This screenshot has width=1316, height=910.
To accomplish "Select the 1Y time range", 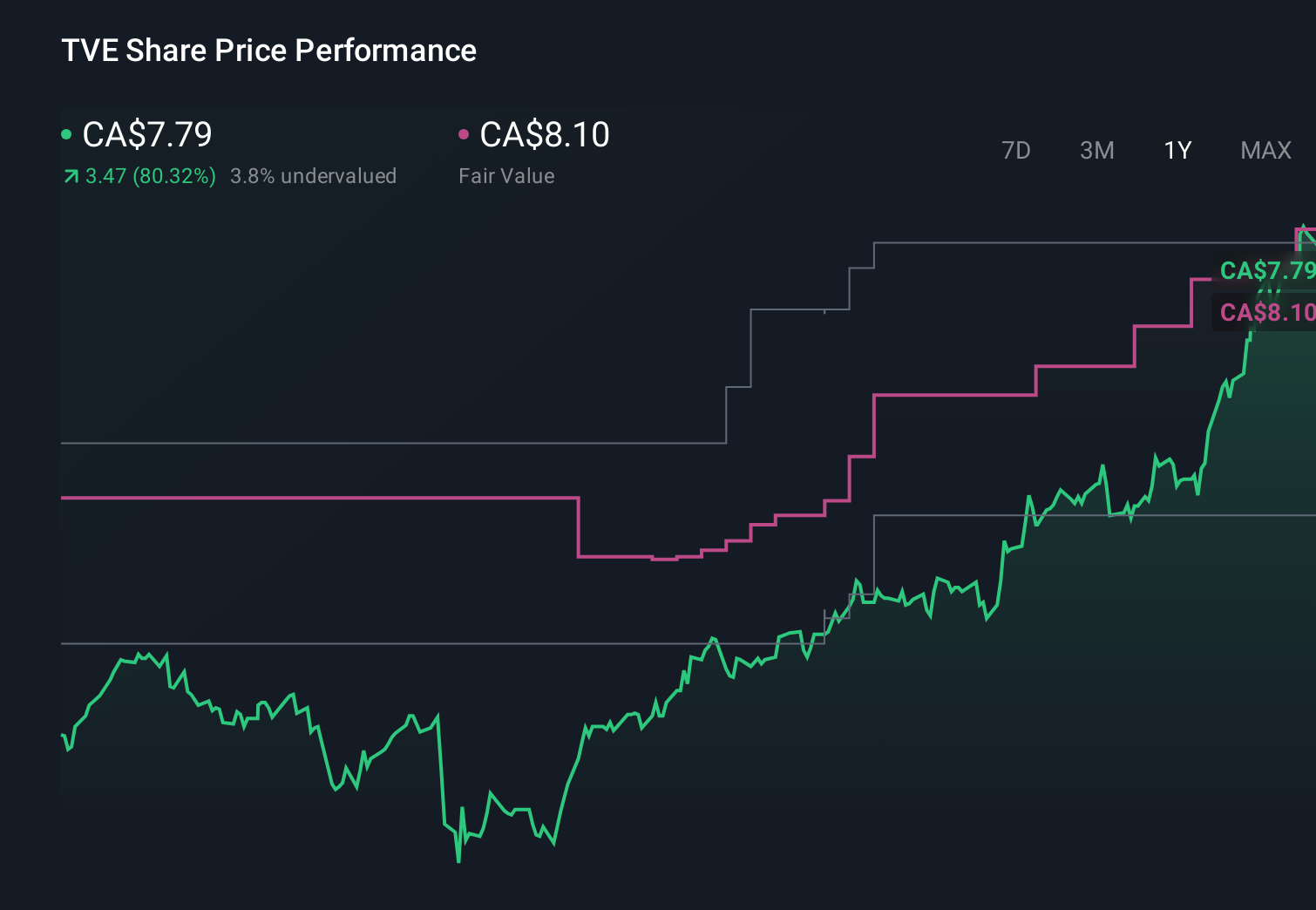I will pyautogui.click(x=1177, y=150).
